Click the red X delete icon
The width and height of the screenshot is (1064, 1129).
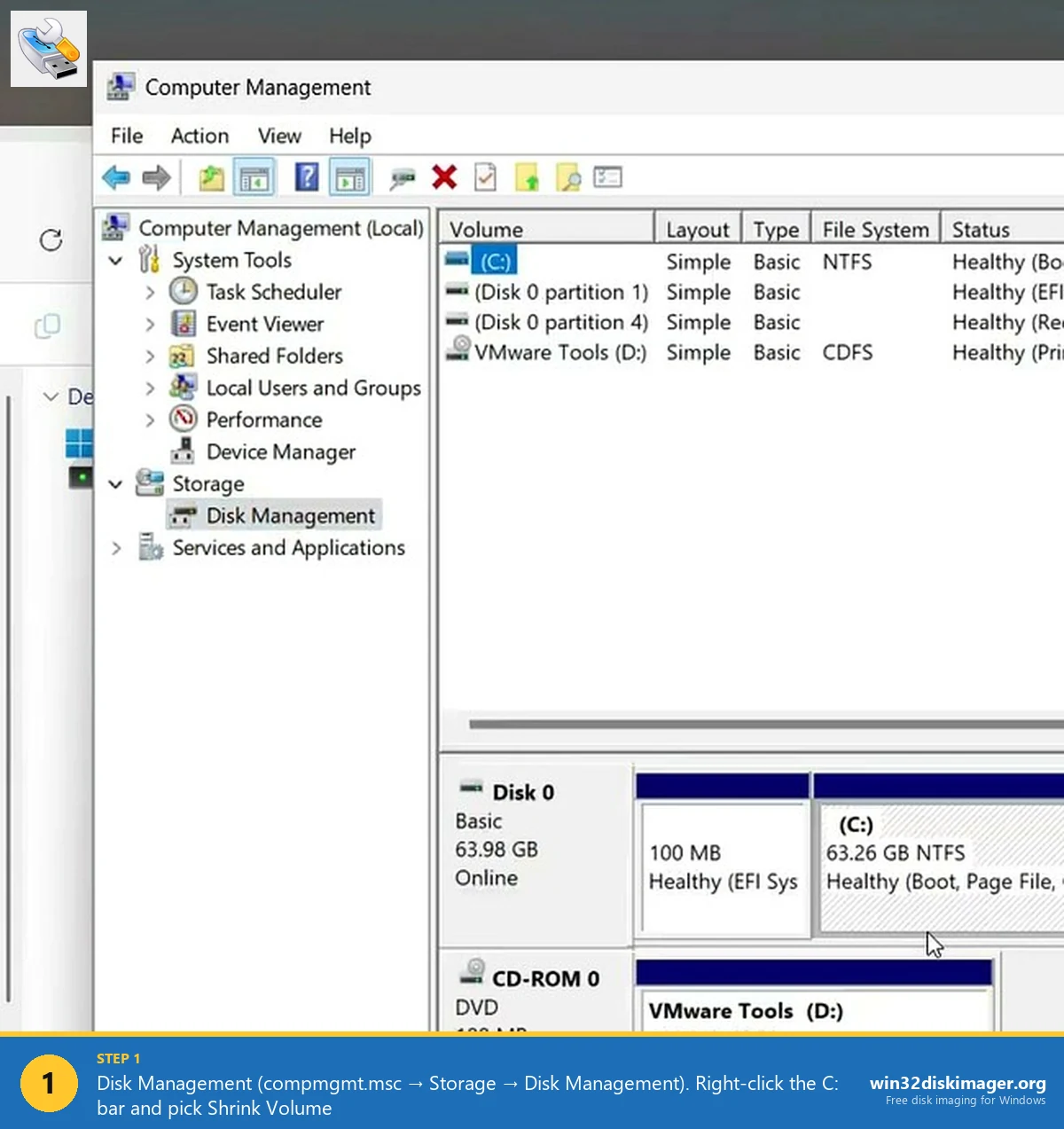(x=444, y=176)
